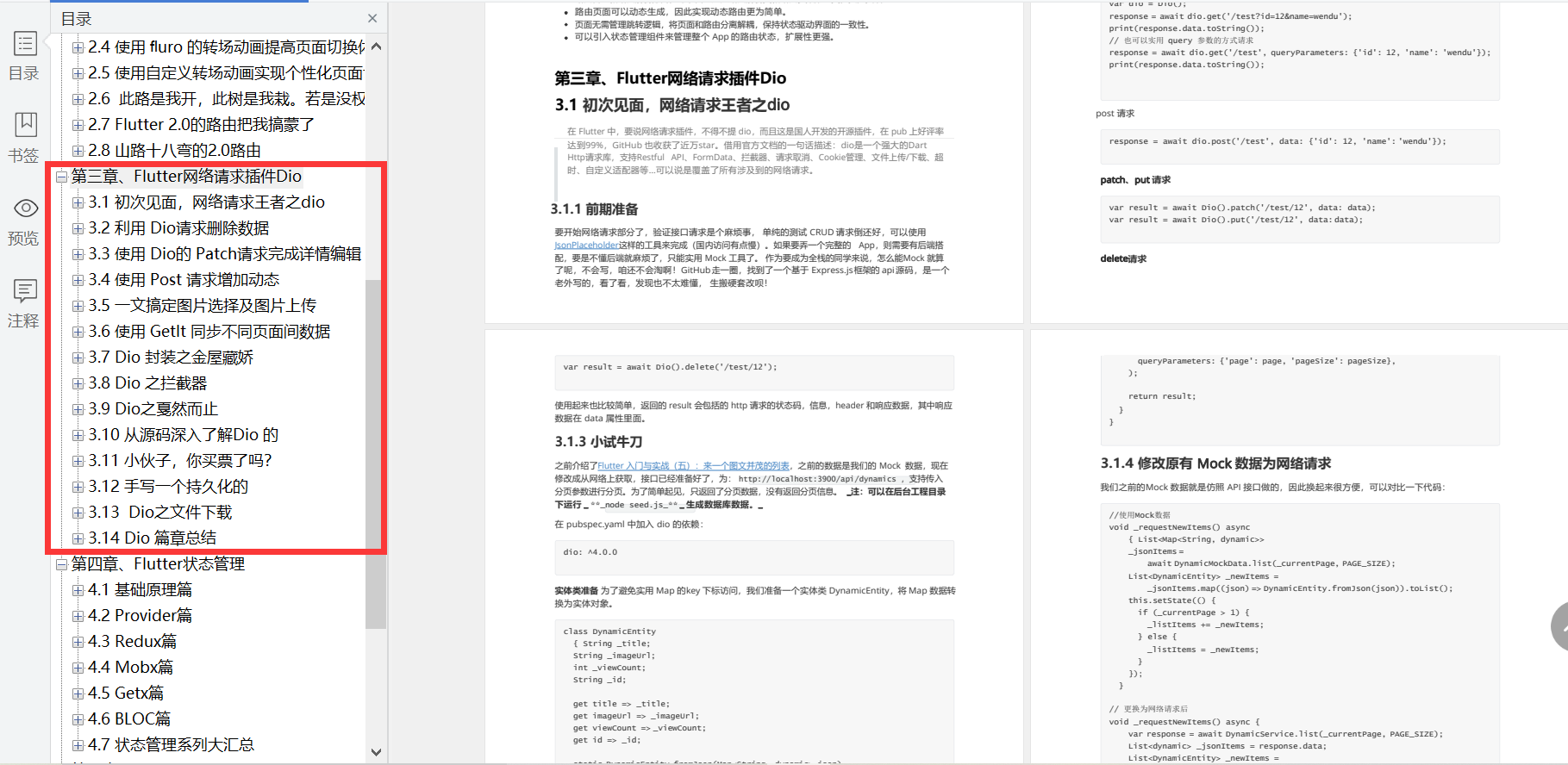Click the 第三章、Flutter网络请求插件Dio page heading

670,78
